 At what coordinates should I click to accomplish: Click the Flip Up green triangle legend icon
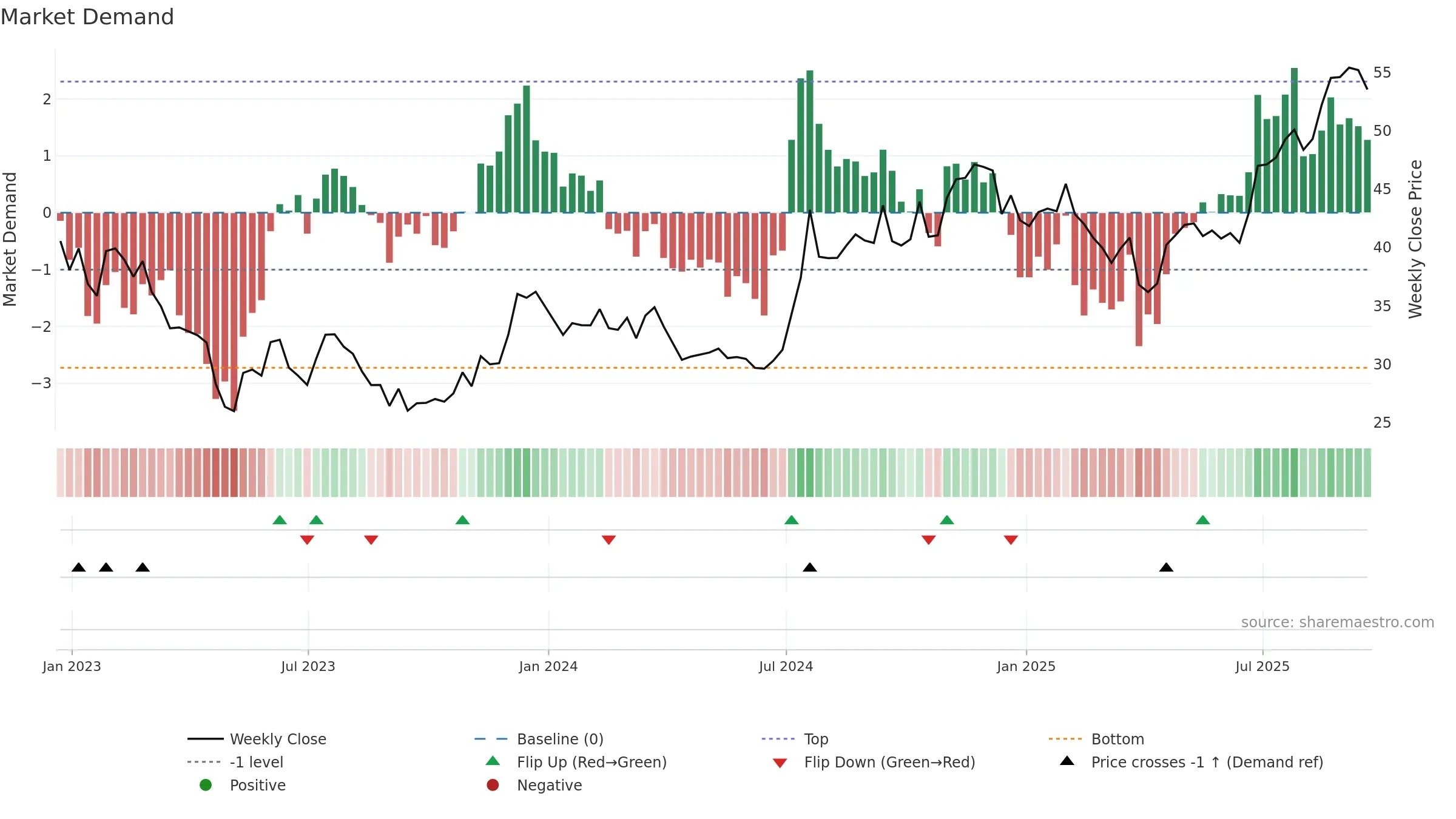coord(493,761)
